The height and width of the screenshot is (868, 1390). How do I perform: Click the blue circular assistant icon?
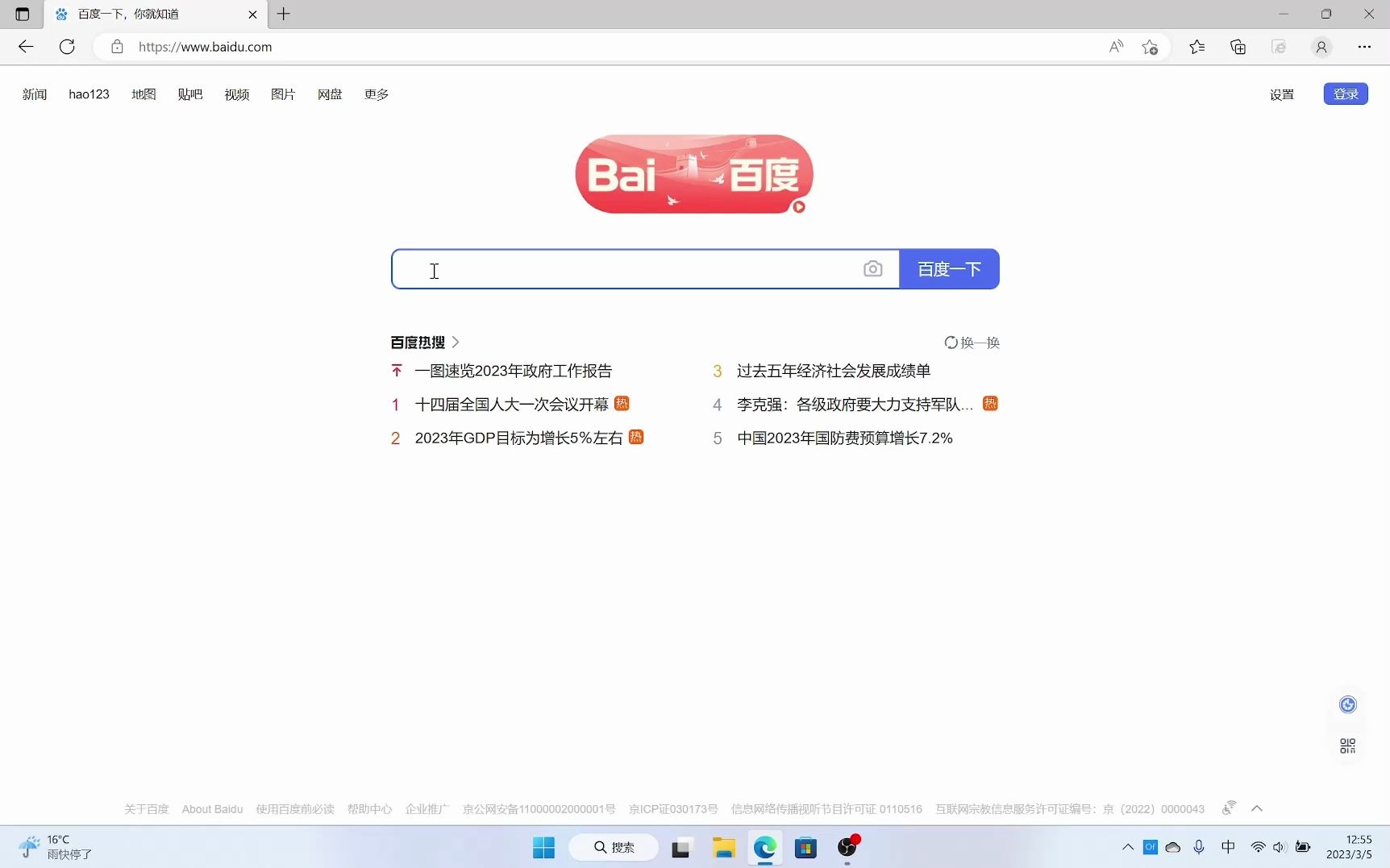[x=1347, y=705]
